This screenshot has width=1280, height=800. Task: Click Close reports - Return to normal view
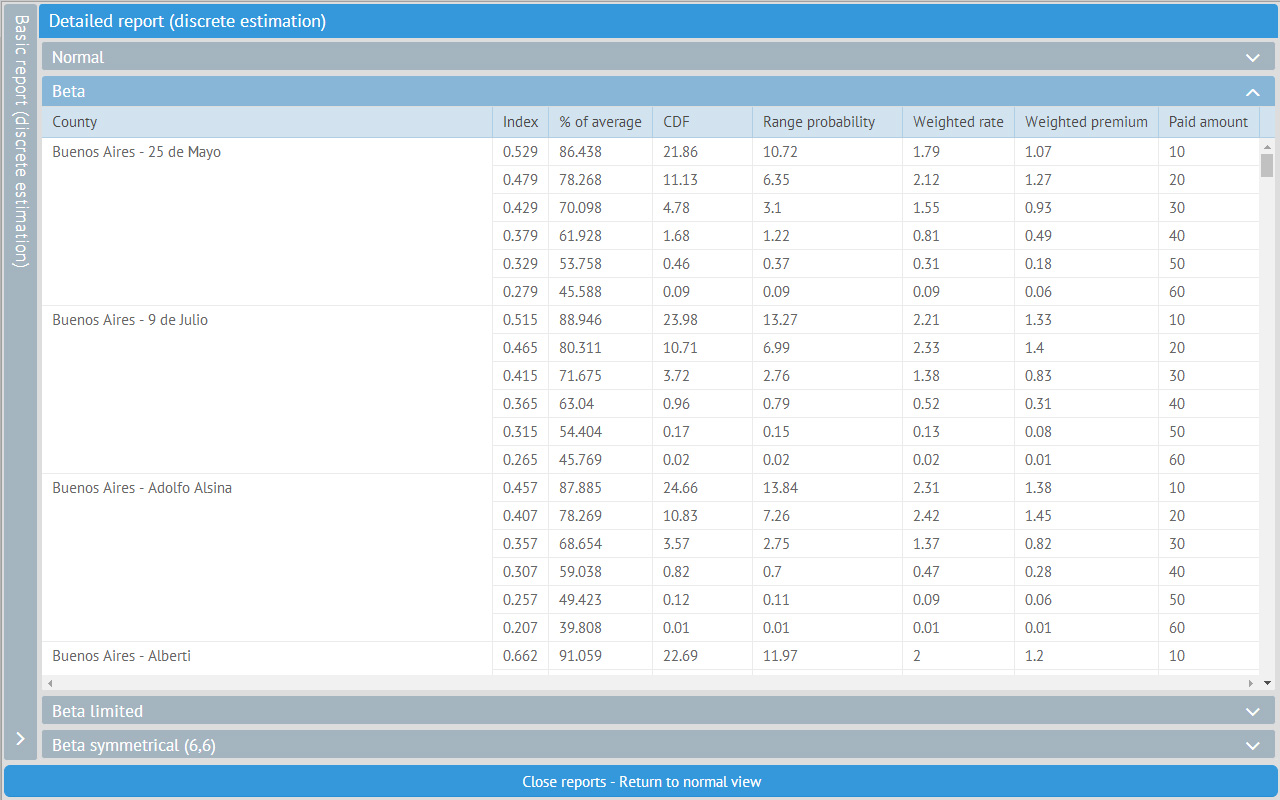[x=641, y=782]
